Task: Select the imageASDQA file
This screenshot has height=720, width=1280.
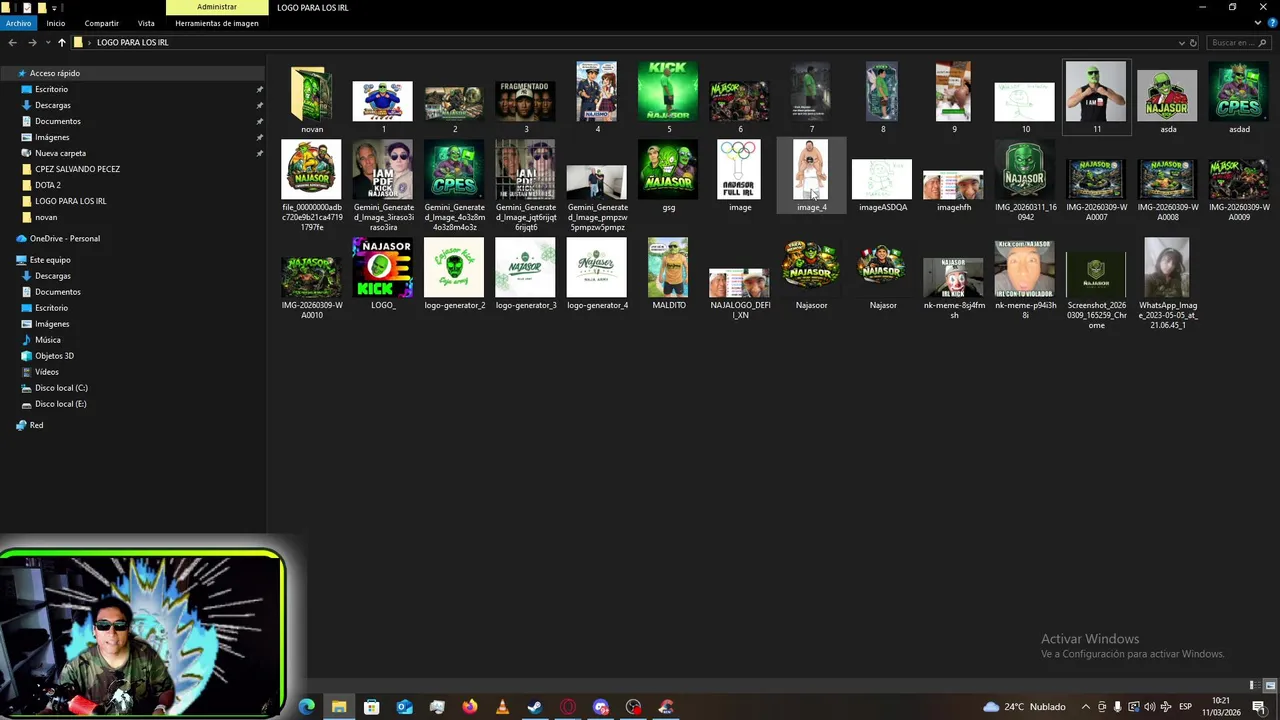Action: point(882,180)
